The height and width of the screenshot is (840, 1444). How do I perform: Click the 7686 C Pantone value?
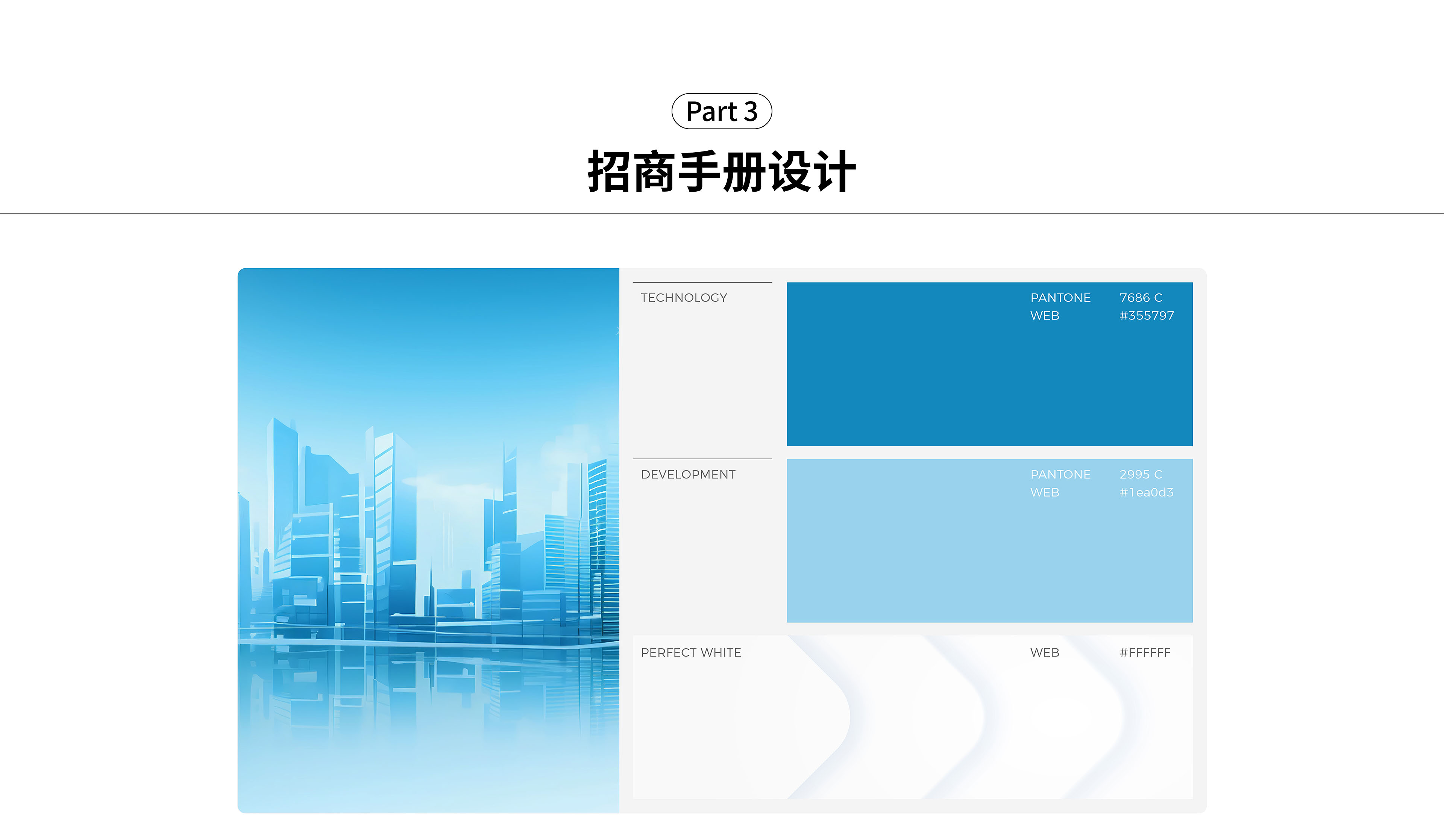tap(1140, 298)
